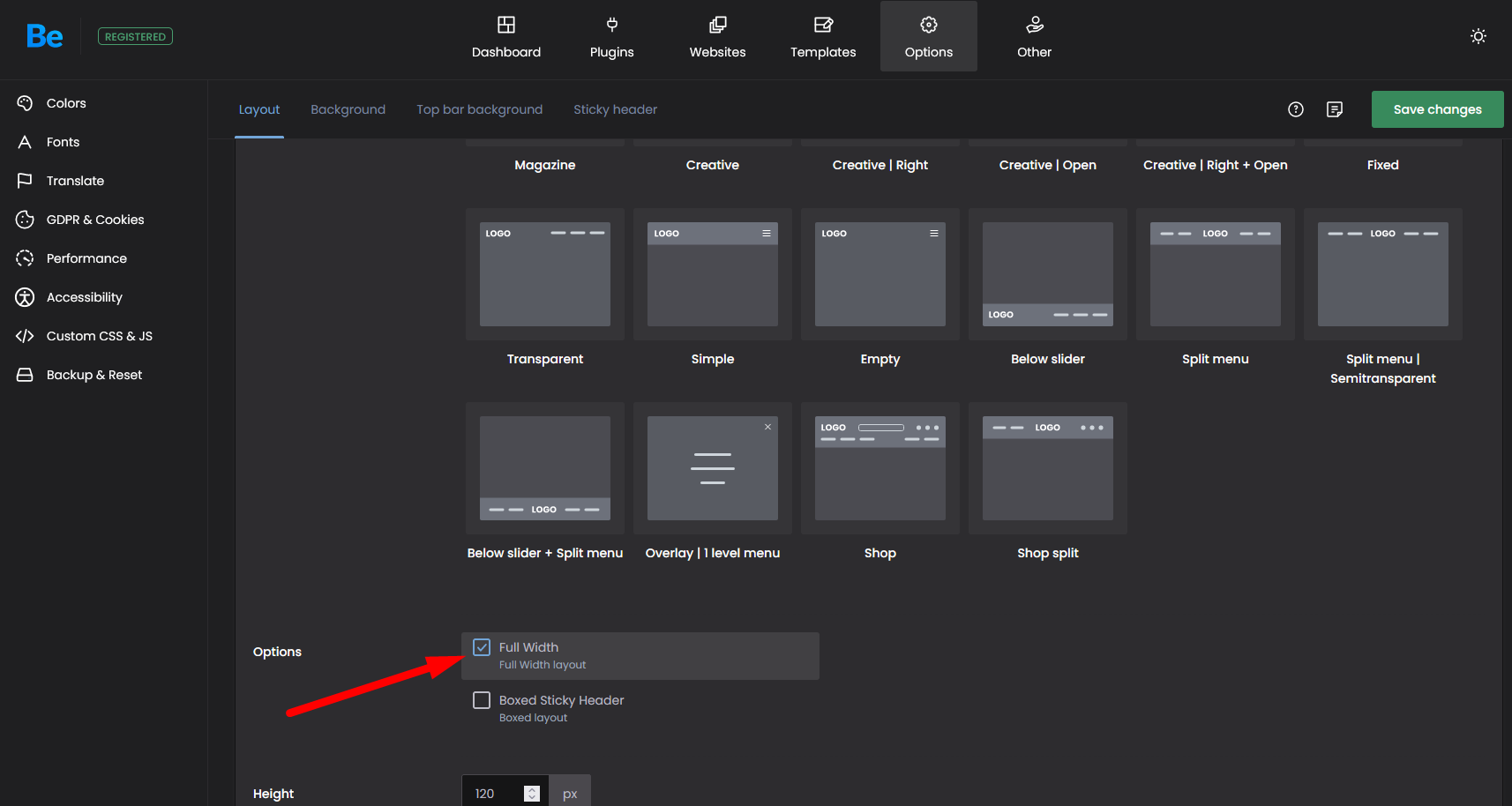Open the Dashboard section
Viewport: 1512px width, 806px height.
coord(506,37)
